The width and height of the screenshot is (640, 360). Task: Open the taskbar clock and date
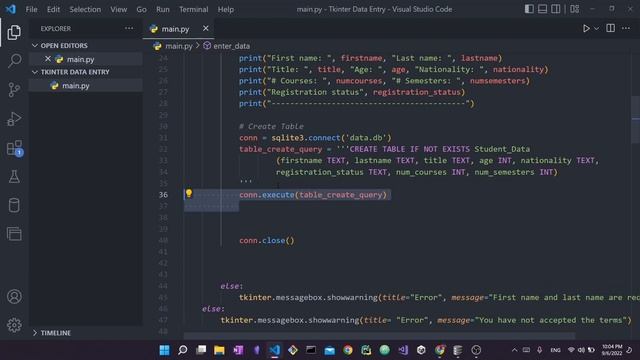611,350
